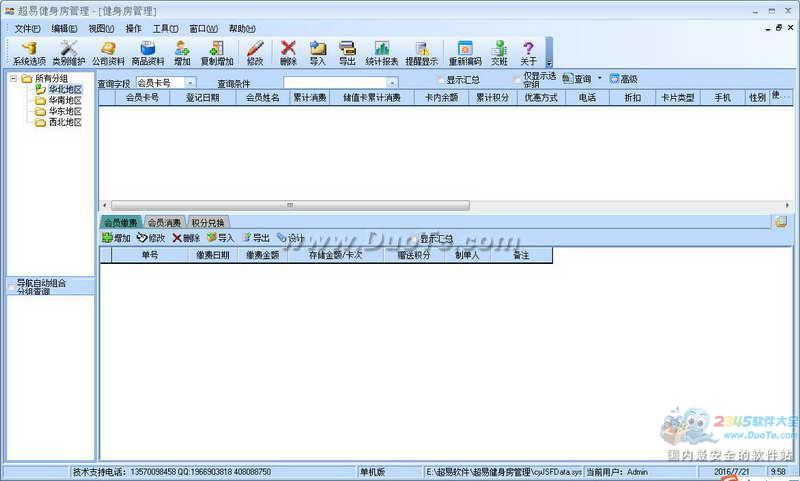The image size is (800, 481).
Task: Open the 帮助 menu
Action: [242, 29]
